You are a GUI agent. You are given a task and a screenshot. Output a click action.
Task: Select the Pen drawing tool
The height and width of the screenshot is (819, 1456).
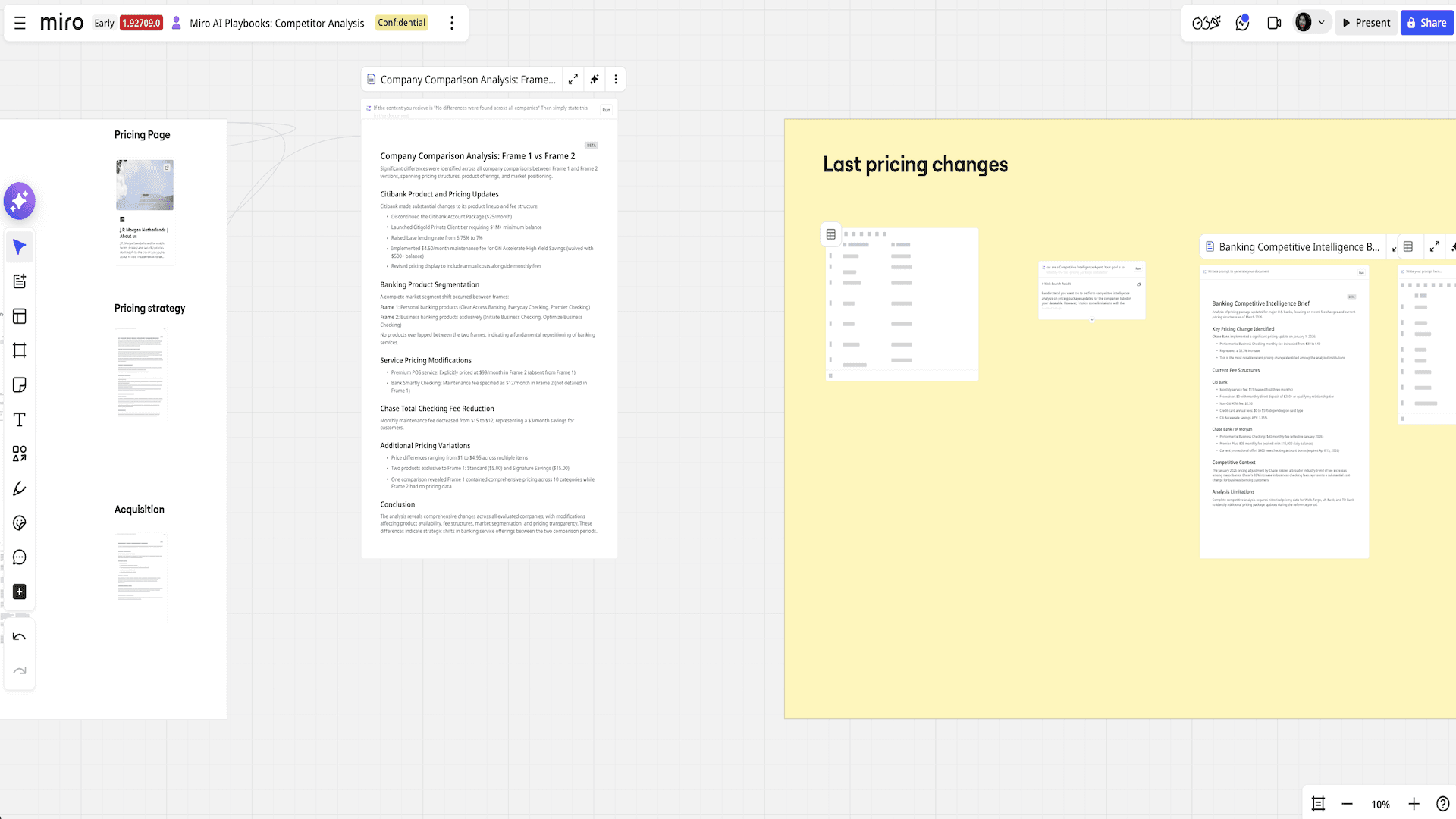(x=20, y=488)
